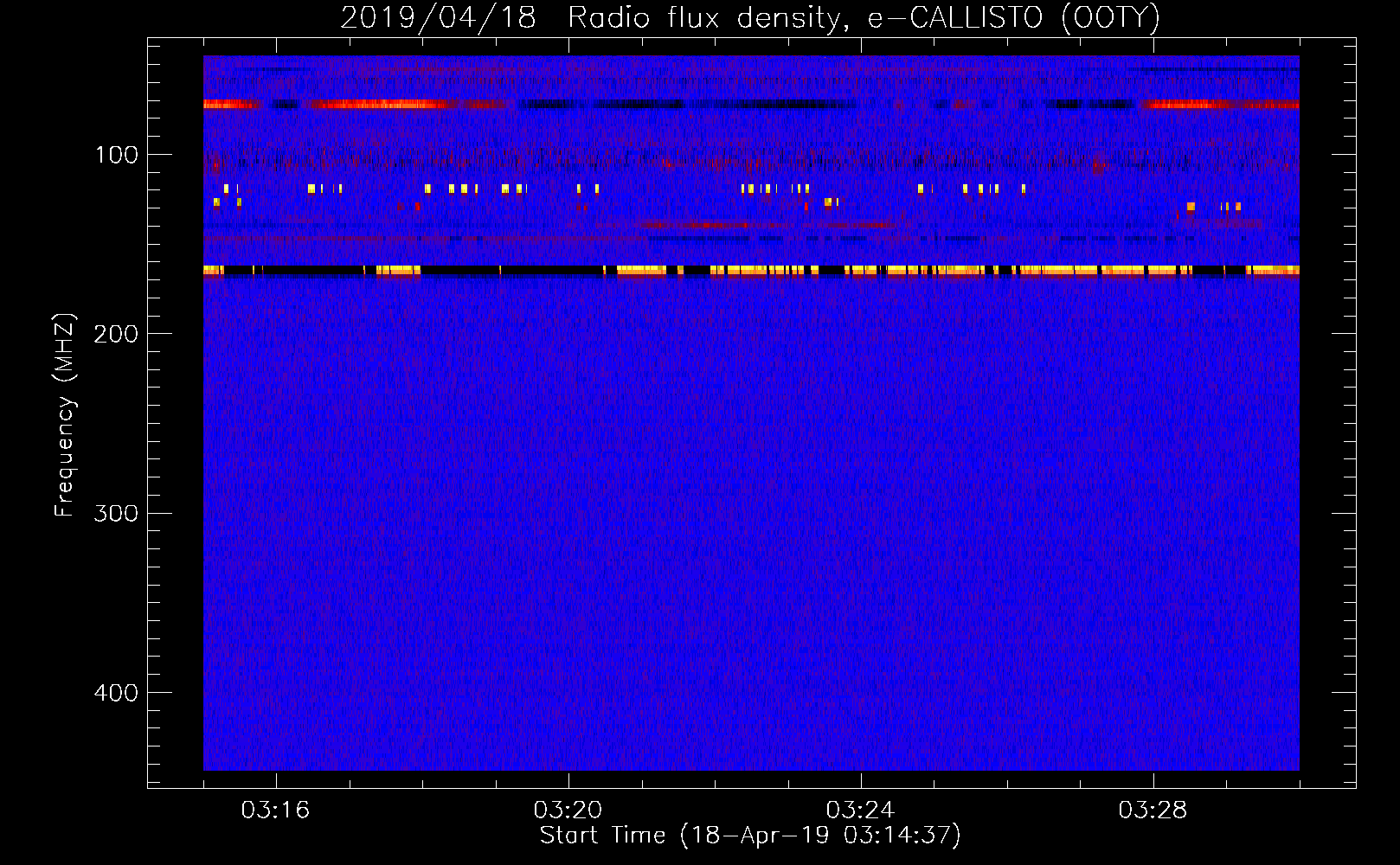Click the "03:24" time tick label

click(x=860, y=810)
